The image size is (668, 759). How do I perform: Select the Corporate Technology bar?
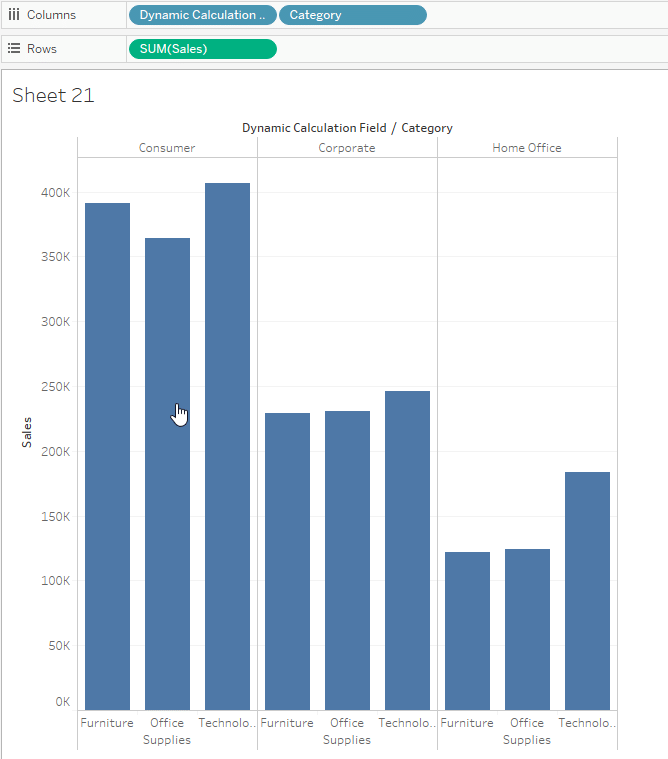407,550
